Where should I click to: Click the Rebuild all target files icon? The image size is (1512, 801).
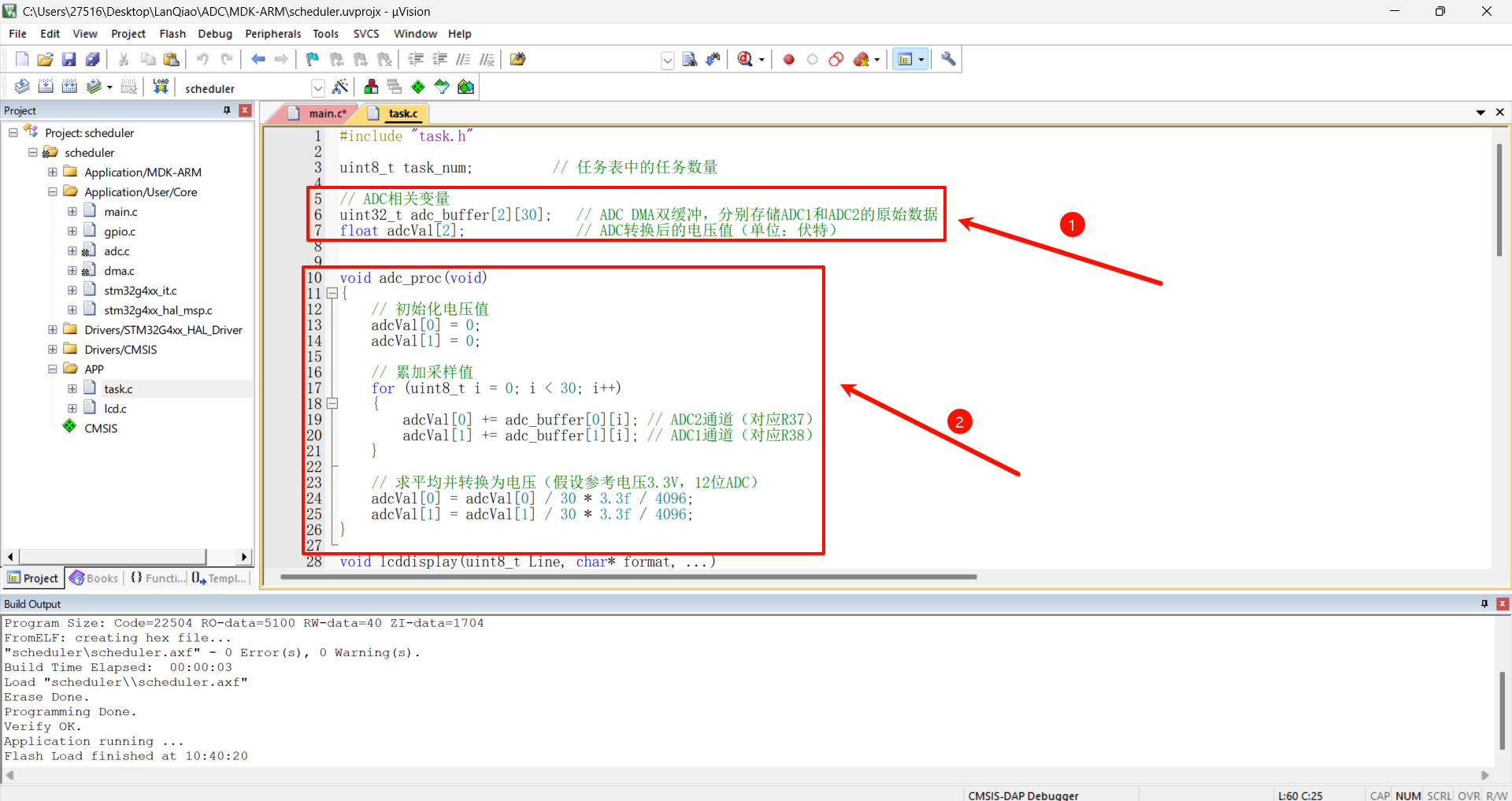pos(69,87)
